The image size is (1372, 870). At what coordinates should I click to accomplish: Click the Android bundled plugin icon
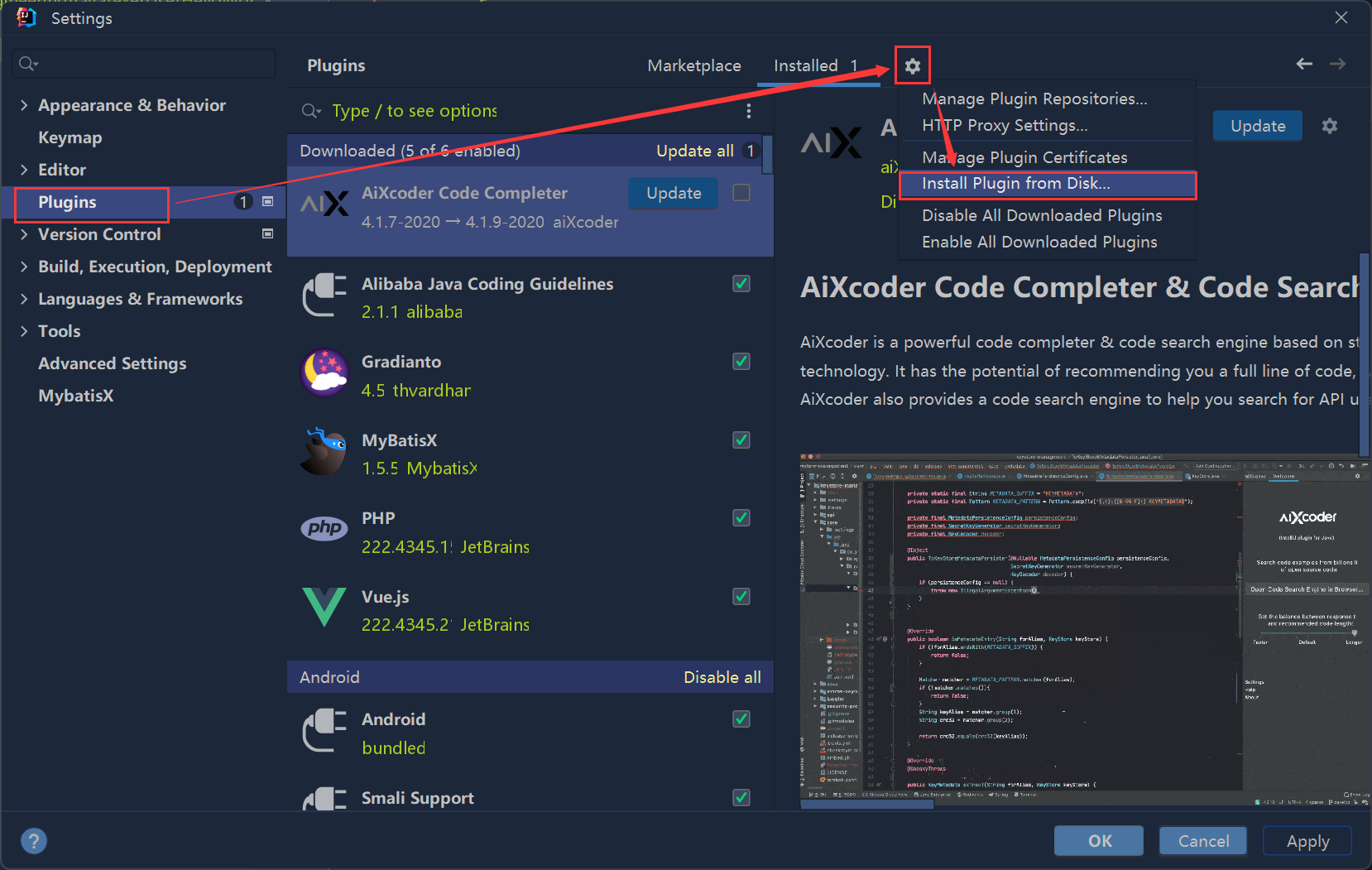point(324,730)
